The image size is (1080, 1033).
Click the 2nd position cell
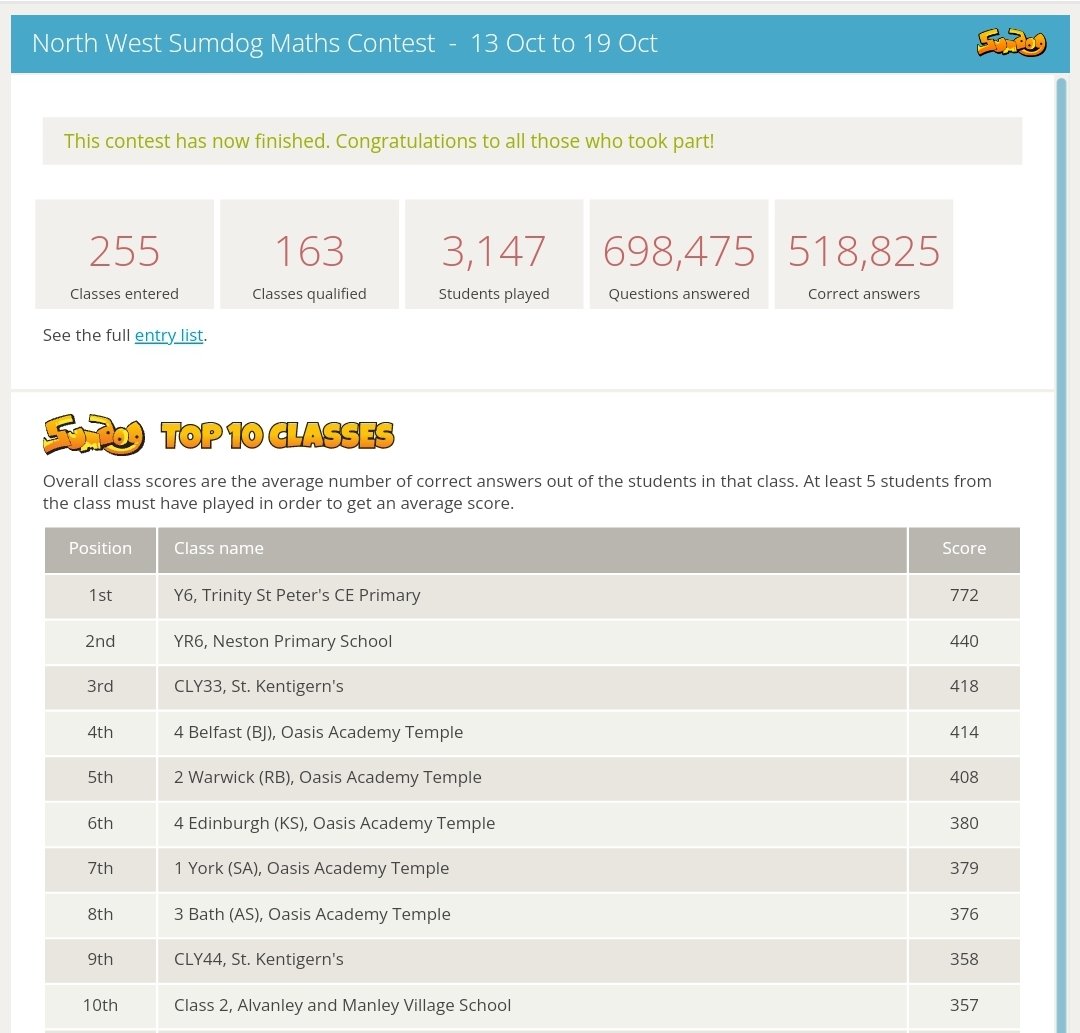pos(101,642)
